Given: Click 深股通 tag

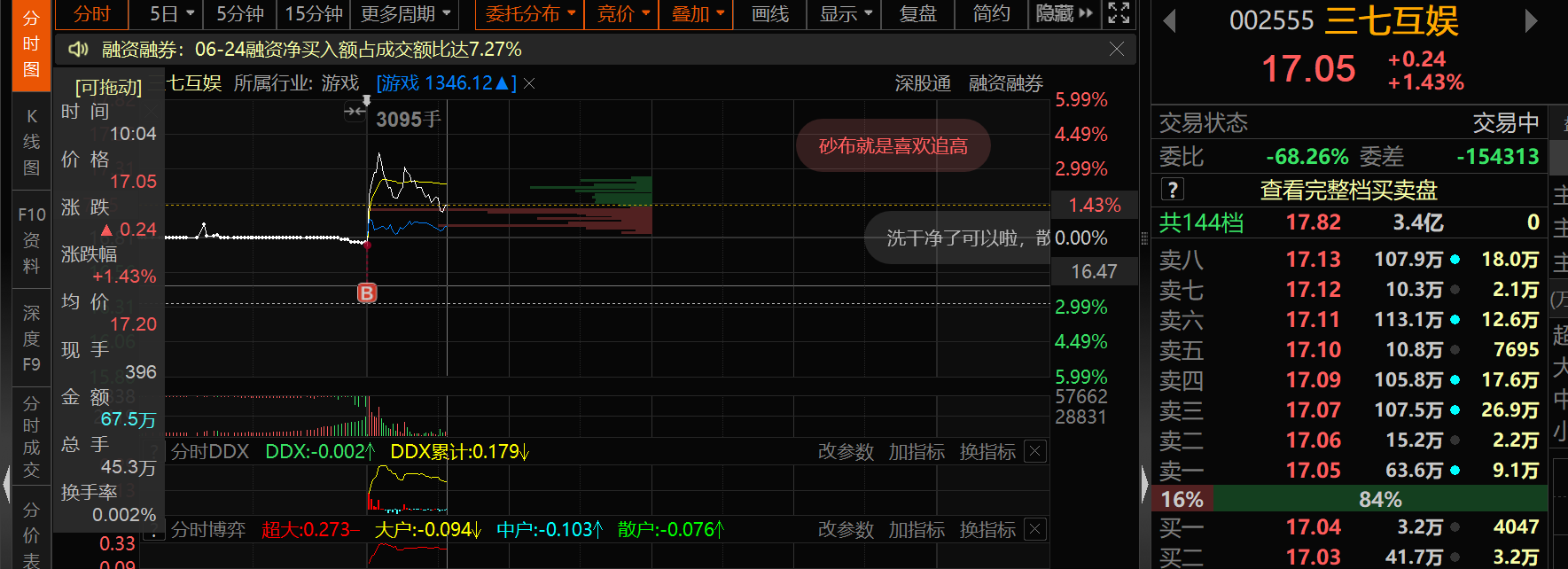Looking at the screenshot, I should (x=923, y=83).
